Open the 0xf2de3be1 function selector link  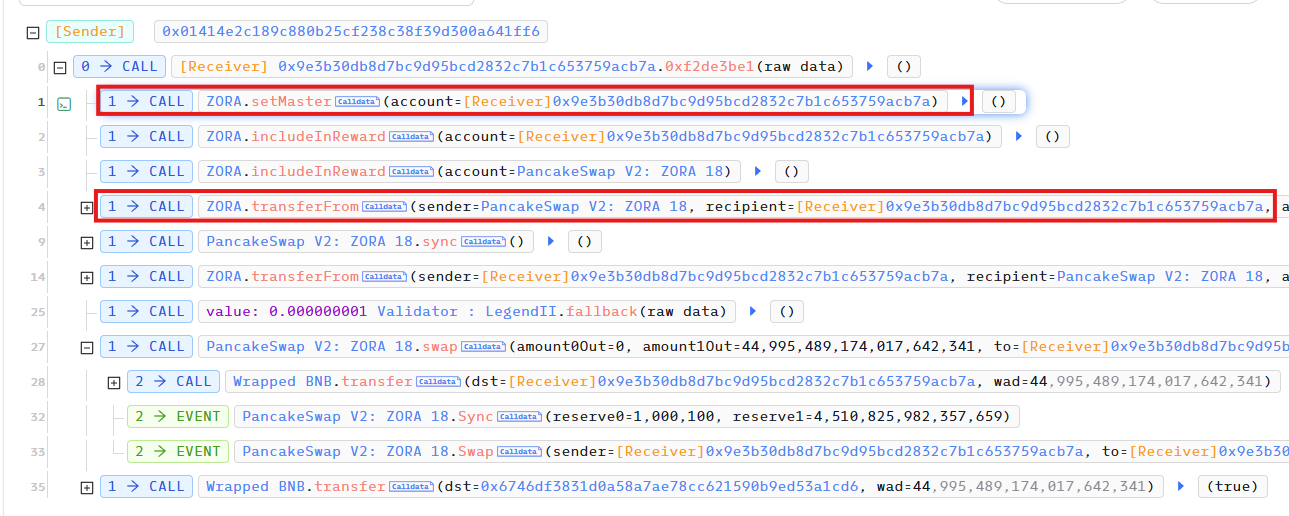pos(710,67)
